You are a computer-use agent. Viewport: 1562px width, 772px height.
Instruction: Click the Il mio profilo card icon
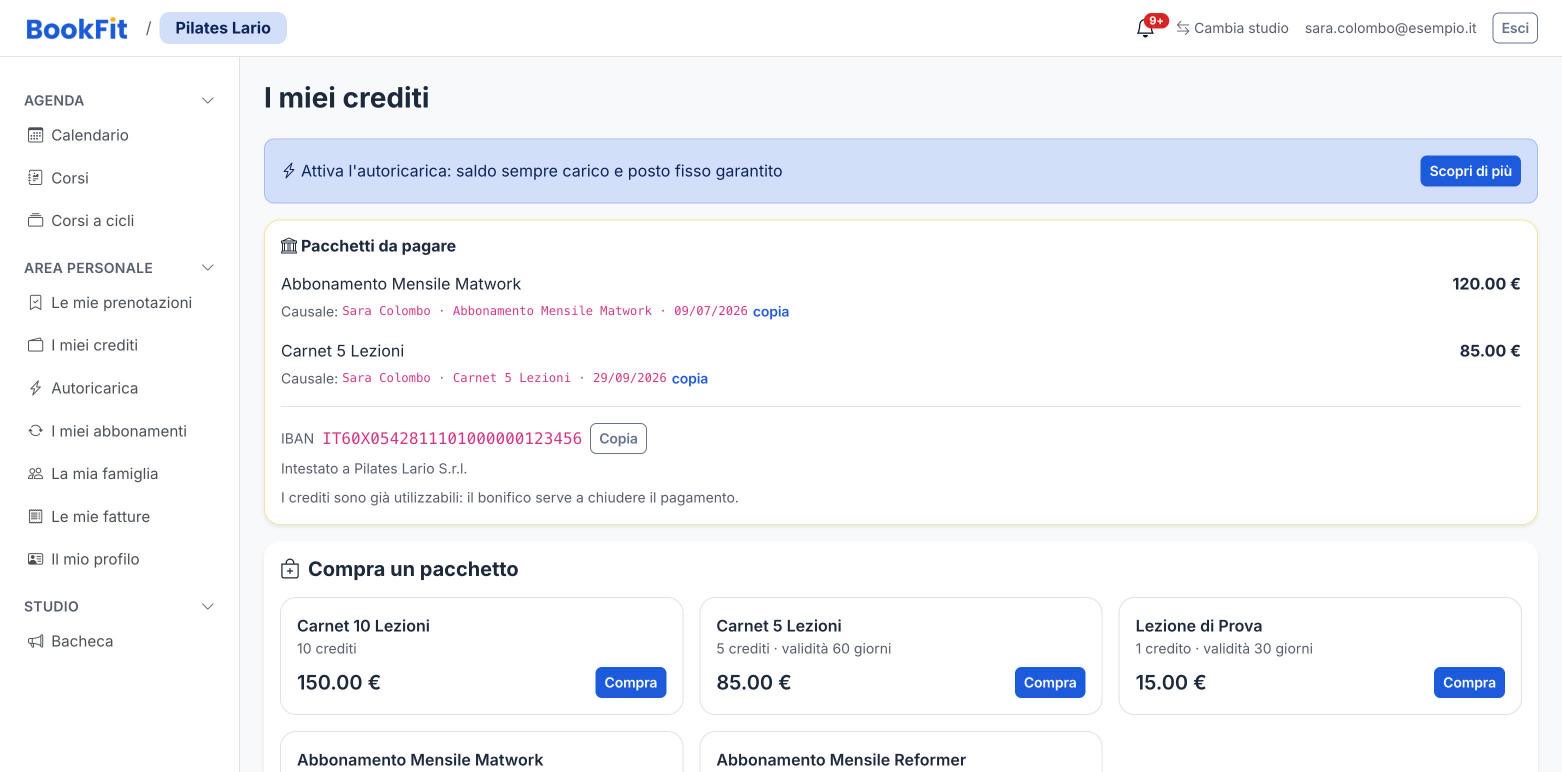coord(35,559)
